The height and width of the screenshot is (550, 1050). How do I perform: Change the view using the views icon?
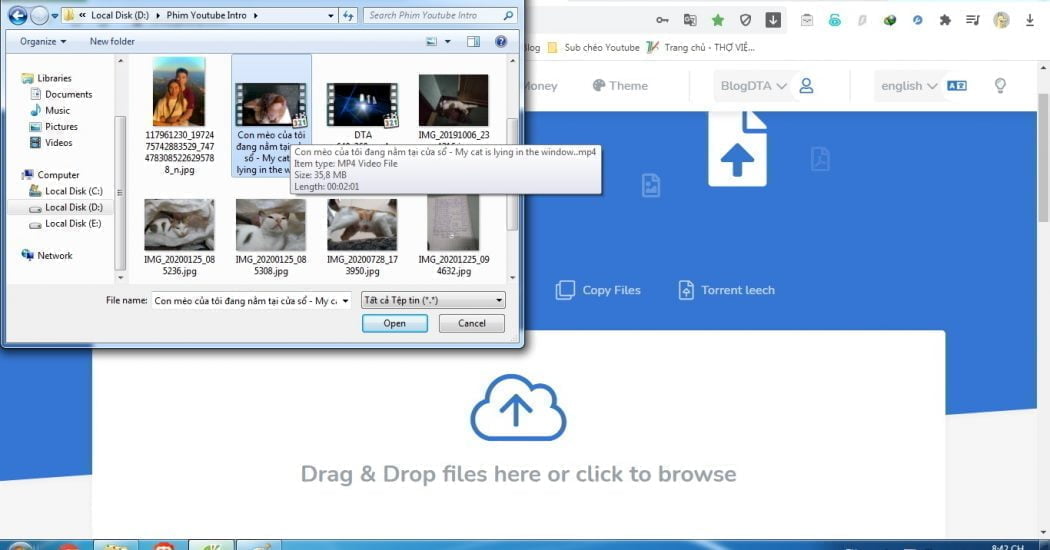click(x=432, y=42)
